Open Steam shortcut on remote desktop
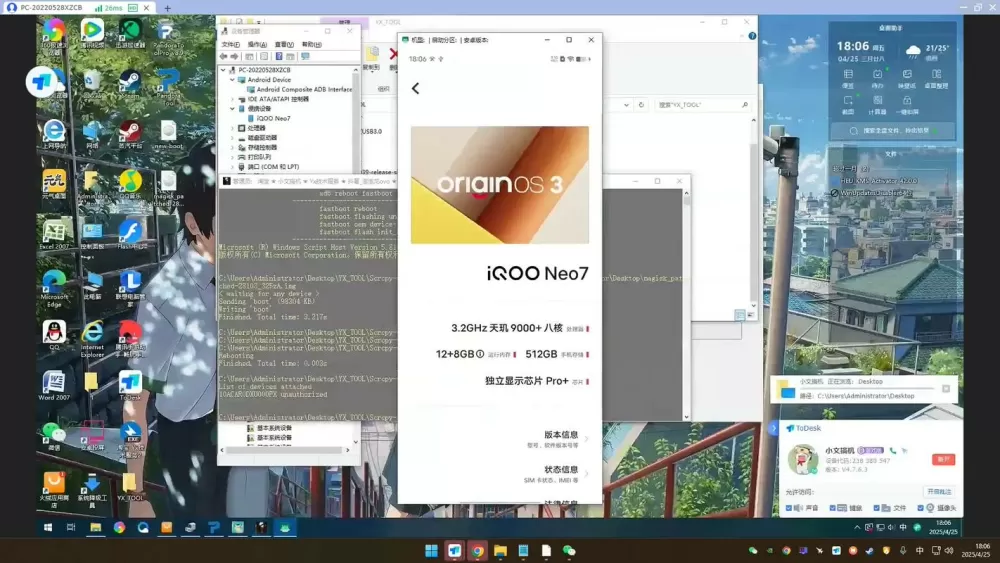The image size is (1000, 563). [130, 85]
